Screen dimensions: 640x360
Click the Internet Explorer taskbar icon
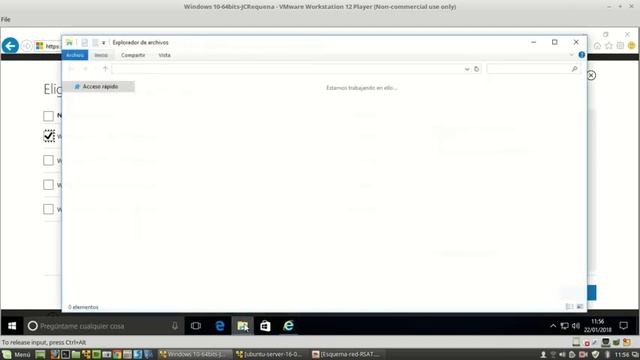(x=289, y=326)
